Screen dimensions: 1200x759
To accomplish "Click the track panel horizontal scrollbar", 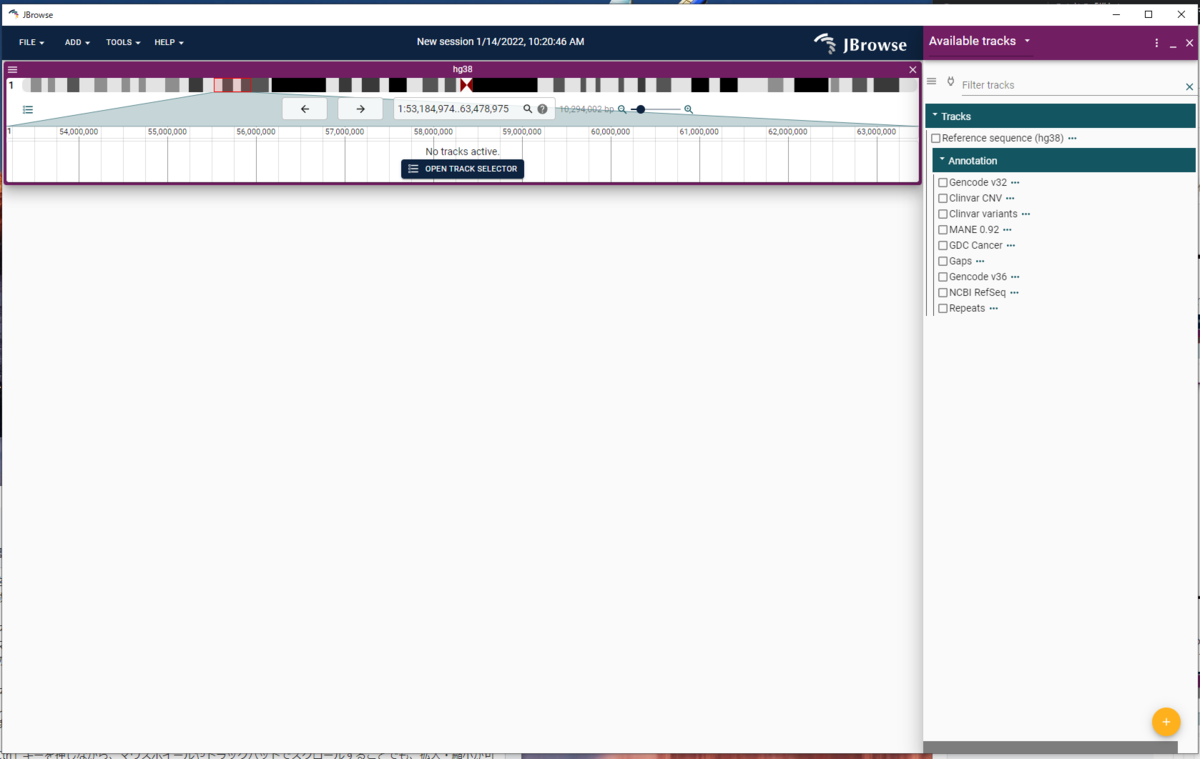I will tap(1050, 747).
